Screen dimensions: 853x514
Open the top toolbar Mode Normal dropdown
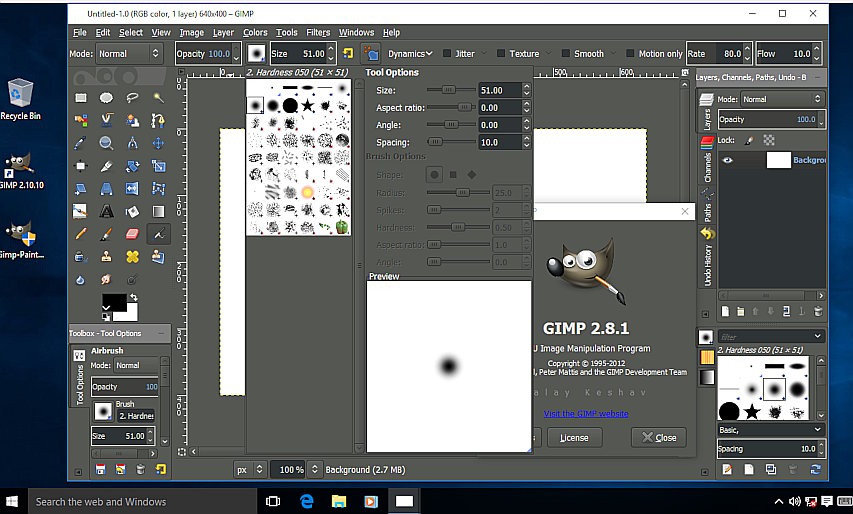click(129, 53)
